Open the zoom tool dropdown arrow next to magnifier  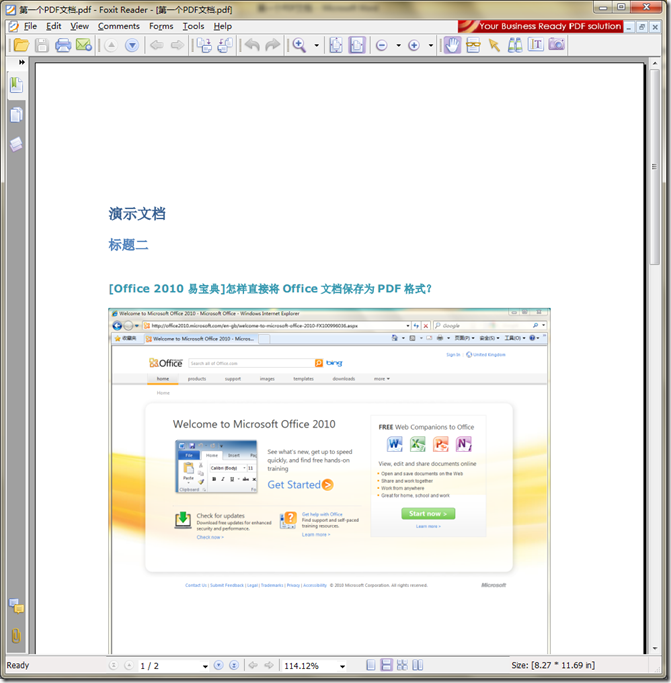pos(316,45)
